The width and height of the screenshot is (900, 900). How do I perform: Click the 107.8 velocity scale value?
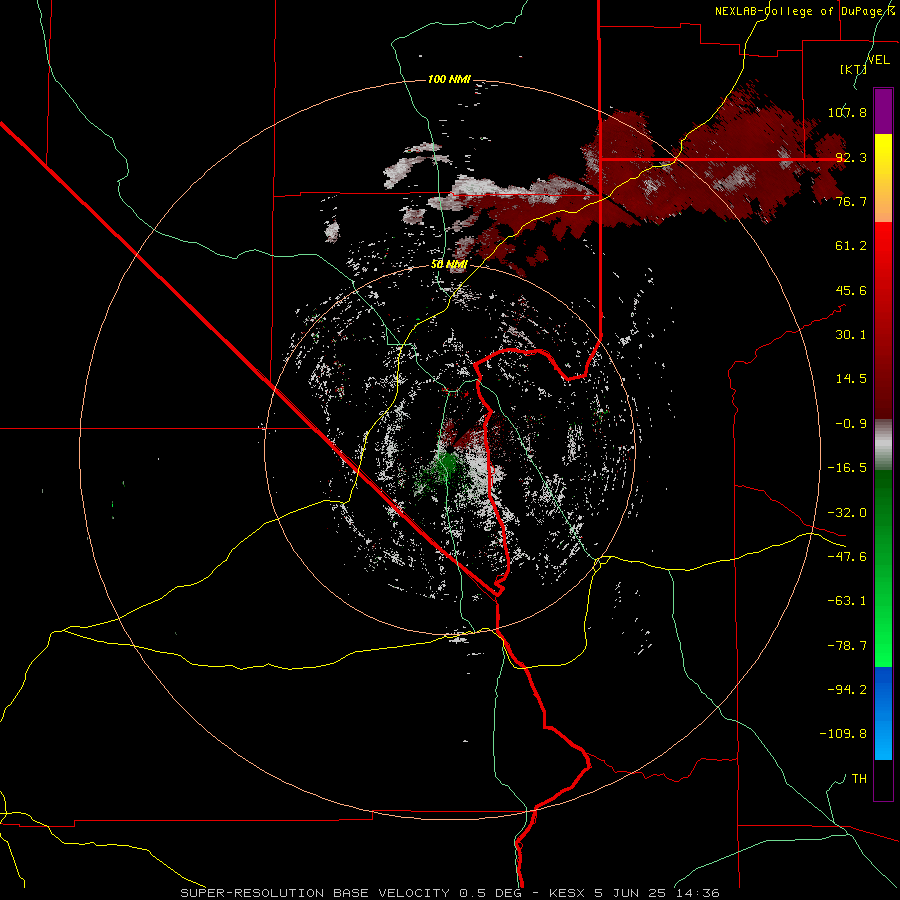(847, 112)
